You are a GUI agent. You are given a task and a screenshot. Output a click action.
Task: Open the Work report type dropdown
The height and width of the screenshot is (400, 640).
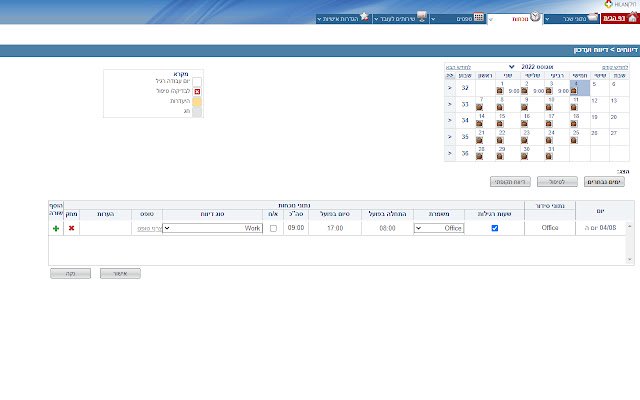(212, 228)
